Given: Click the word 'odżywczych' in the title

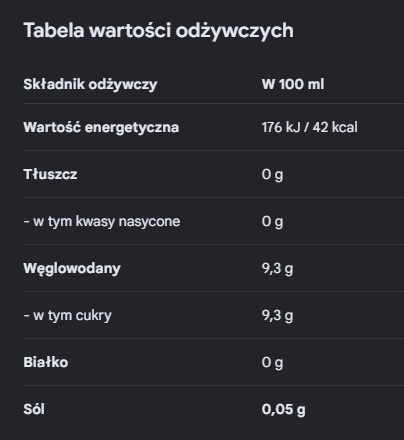Looking at the screenshot, I should click(x=235, y=31).
